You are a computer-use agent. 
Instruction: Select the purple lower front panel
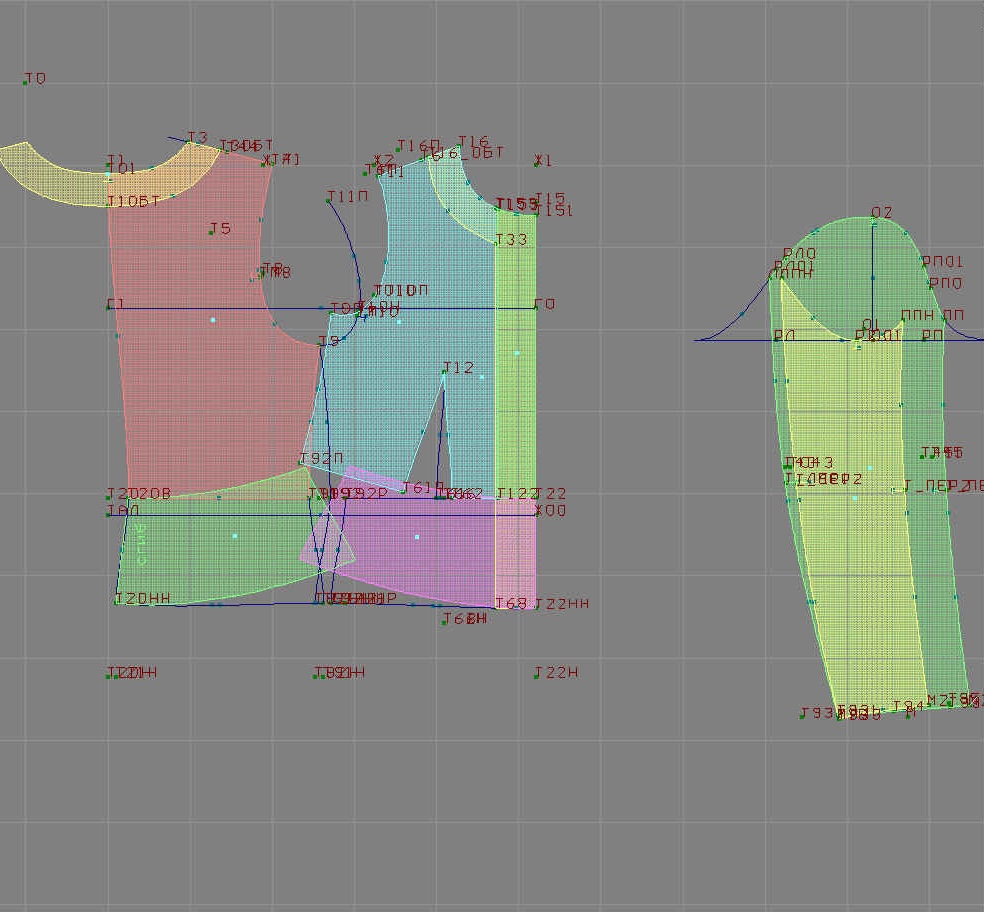(x=420, y=550)
